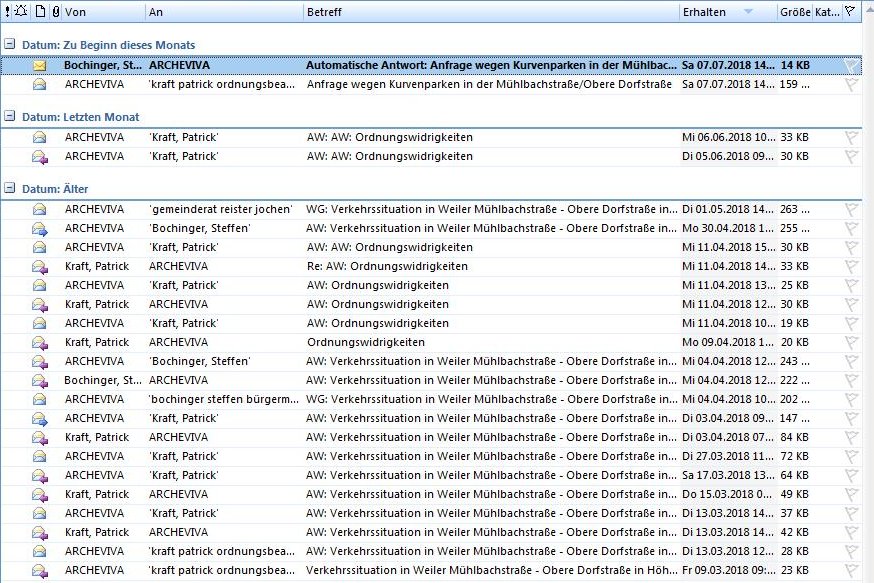Flag the Di 01.05.2018 WG: Verkehrssituation message
Viewport: 874px width, 583px height.
coord(851,210)
